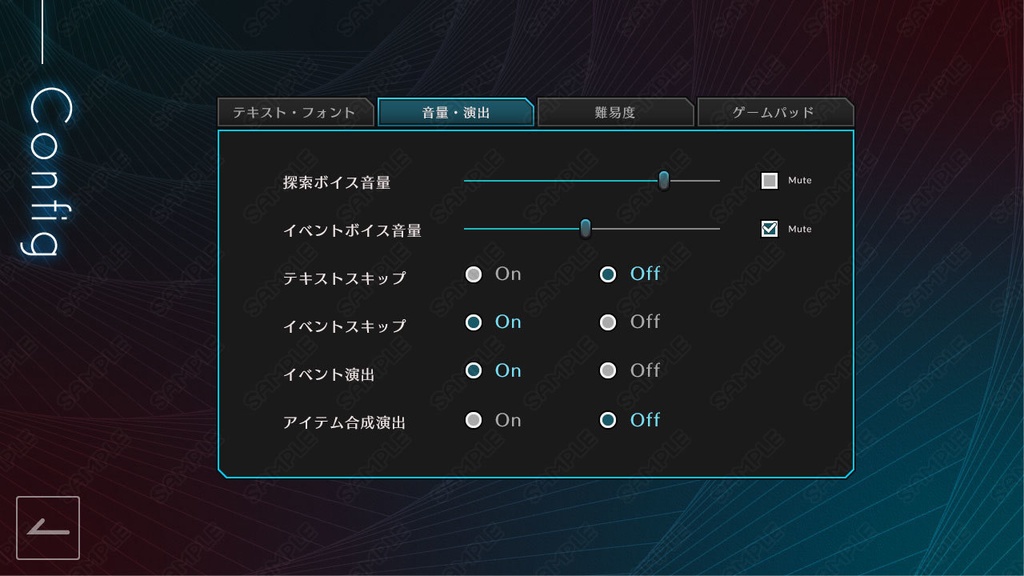Screen dimensions: 1024x576
Task: Click the back arrow button
Action: [49, 528]
